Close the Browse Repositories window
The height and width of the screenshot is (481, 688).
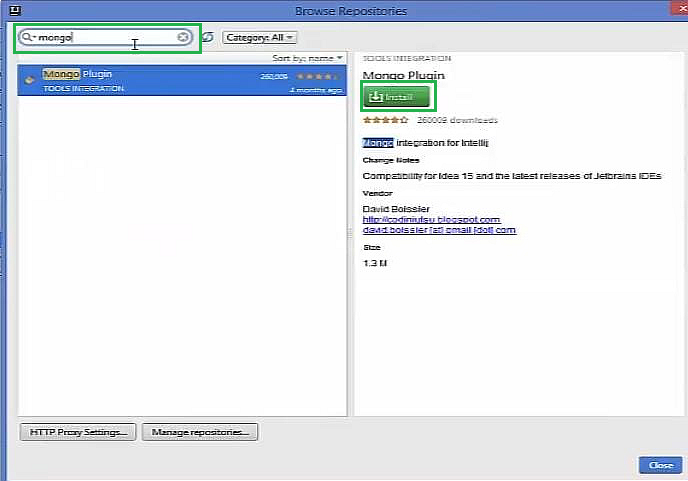pos(681,9)
